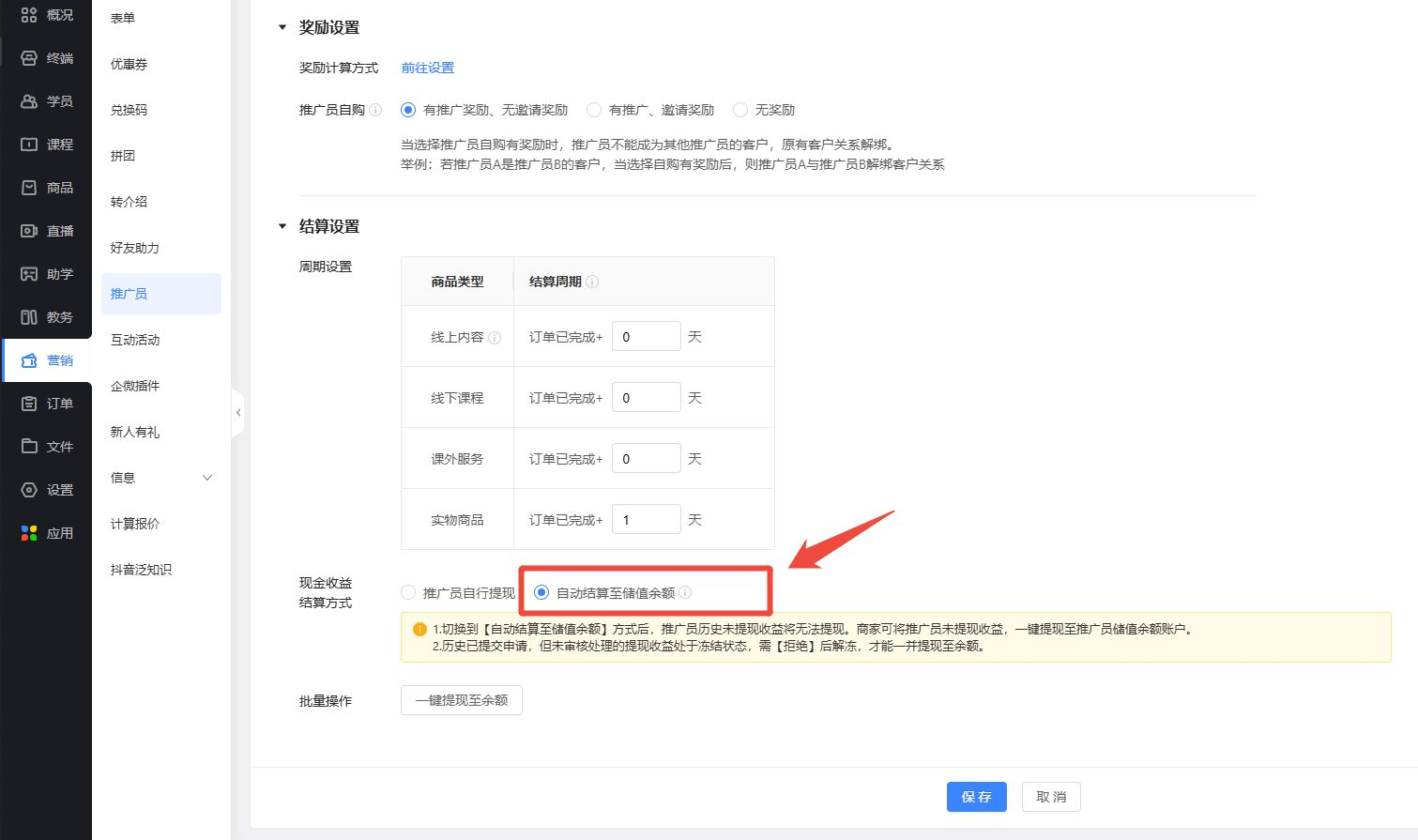Select the 营销 marketing sidebar icon
Screen dimensions: 1418x840
point(47,359)
